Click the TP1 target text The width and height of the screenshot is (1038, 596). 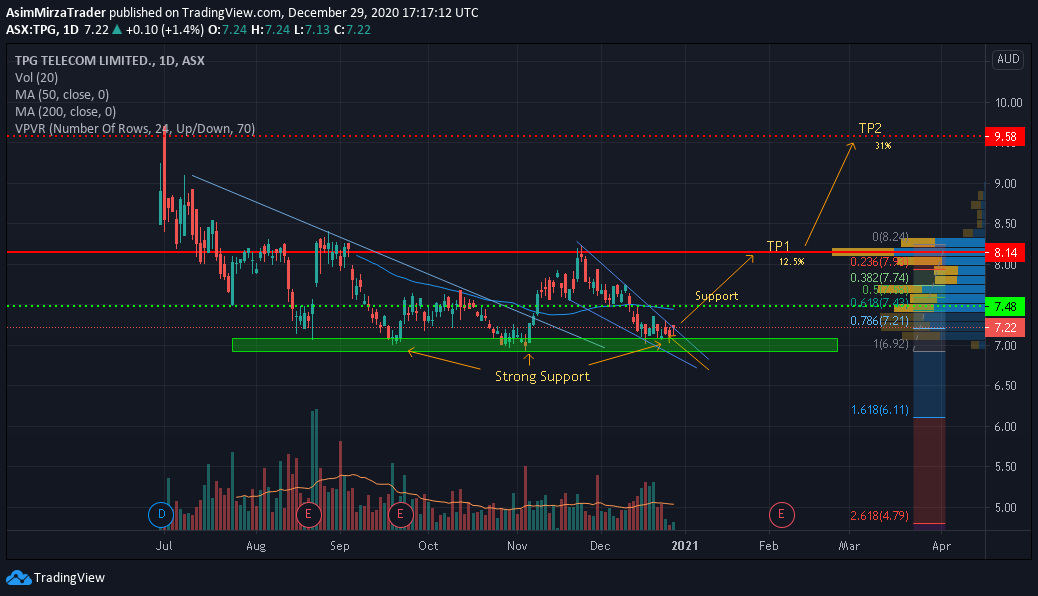(x=778, y=246)
